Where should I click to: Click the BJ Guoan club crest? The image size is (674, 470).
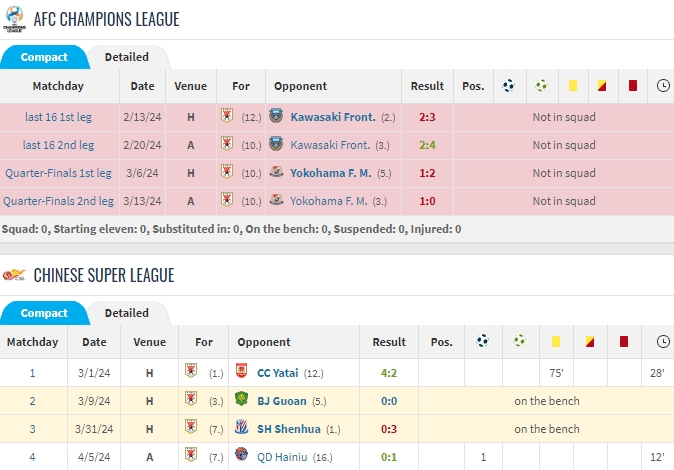(x=240, y=401)
